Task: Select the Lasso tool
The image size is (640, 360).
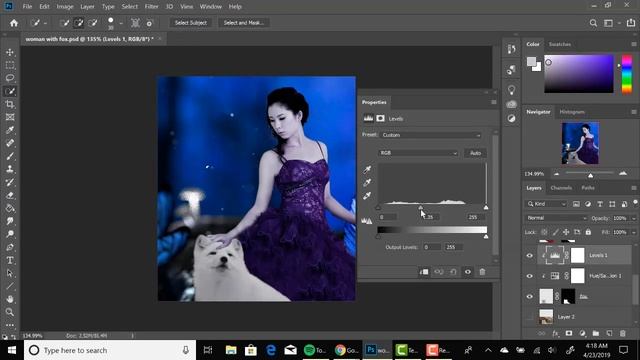Action: 10,78
